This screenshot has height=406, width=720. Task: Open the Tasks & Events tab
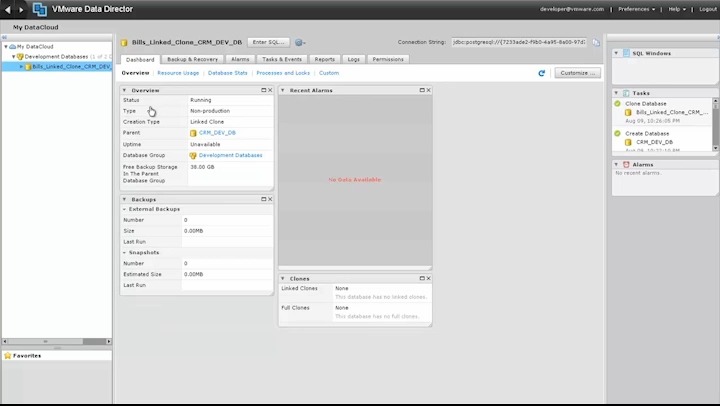coord(282,59)
